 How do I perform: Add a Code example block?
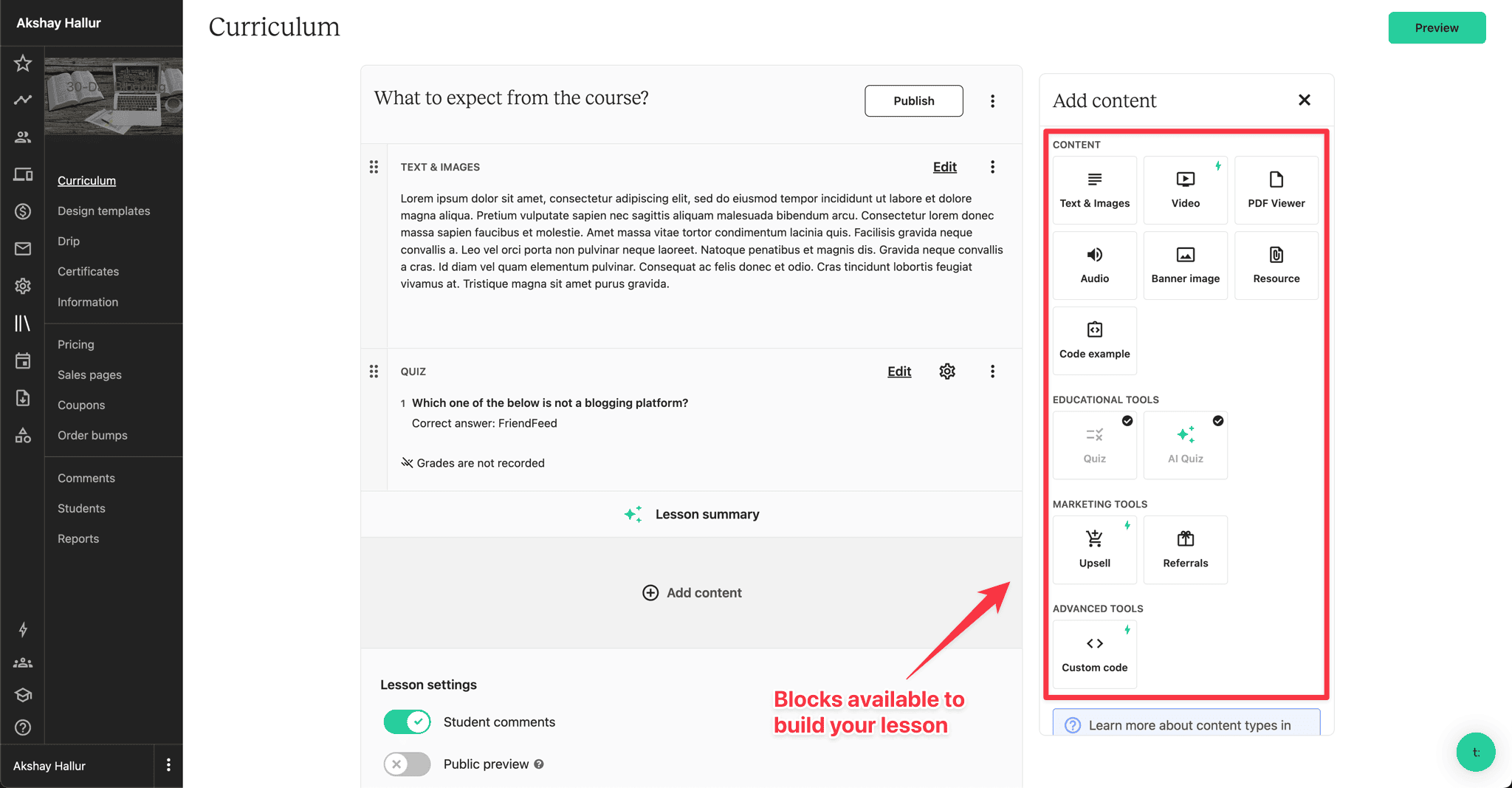pos(1094,340)
